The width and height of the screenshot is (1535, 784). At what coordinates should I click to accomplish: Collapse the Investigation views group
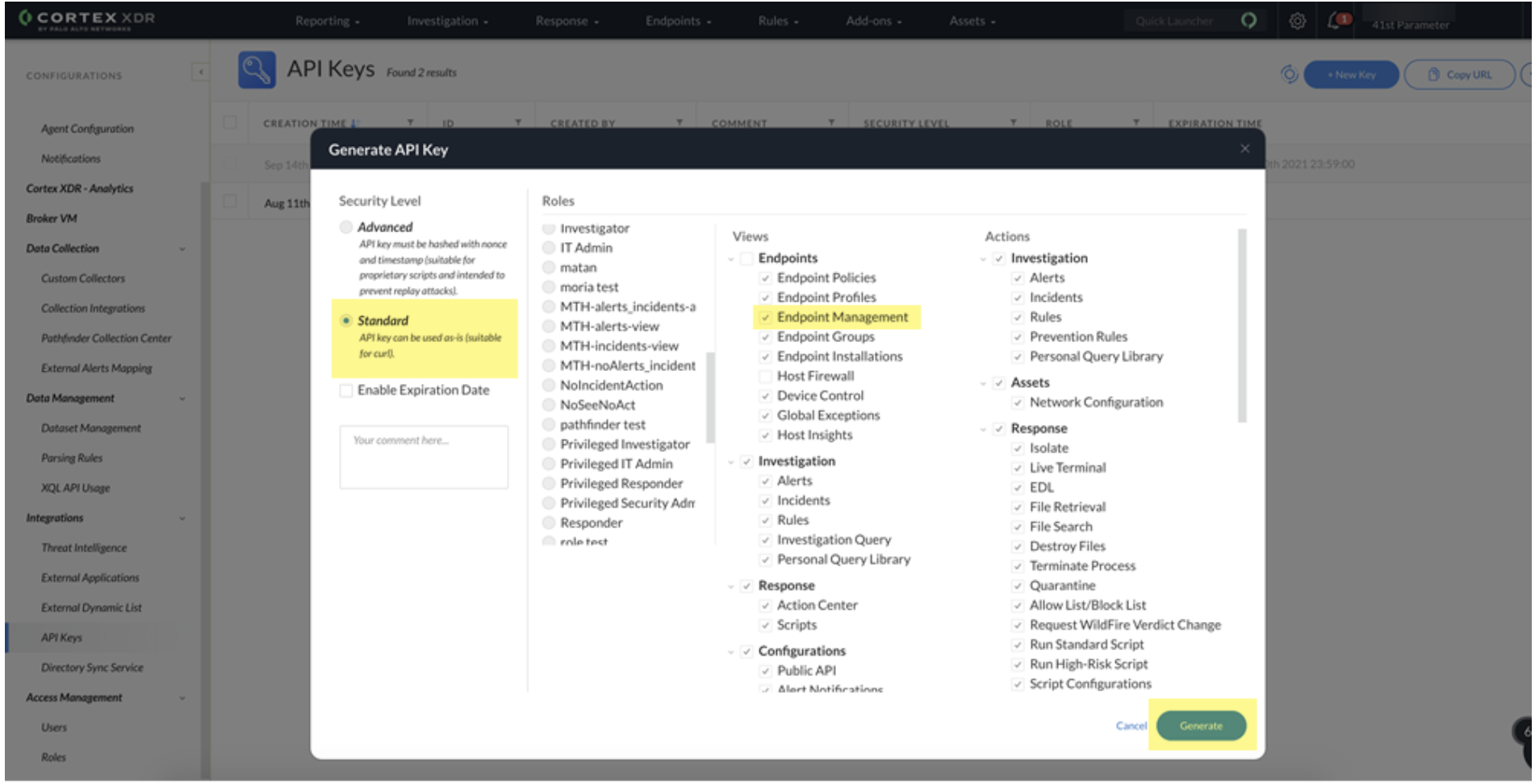pyautogui.click(x=731, y=462)
